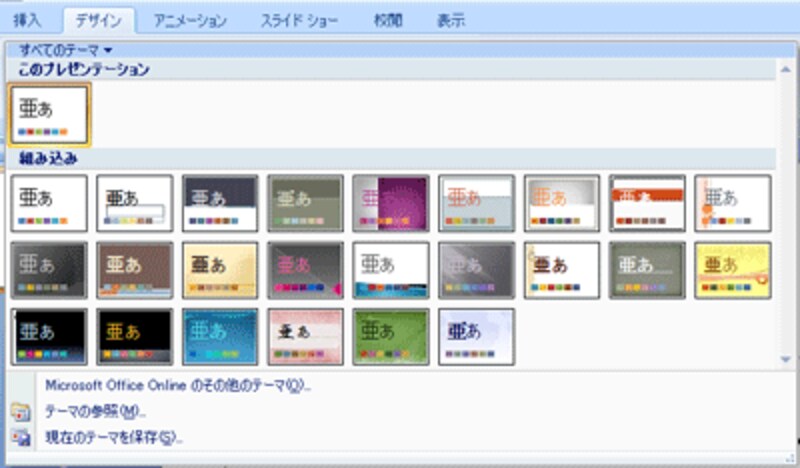800x468 pixels.
Task: Select the highlighted theme under このプレゼンテーション
Action: [49, 114]
